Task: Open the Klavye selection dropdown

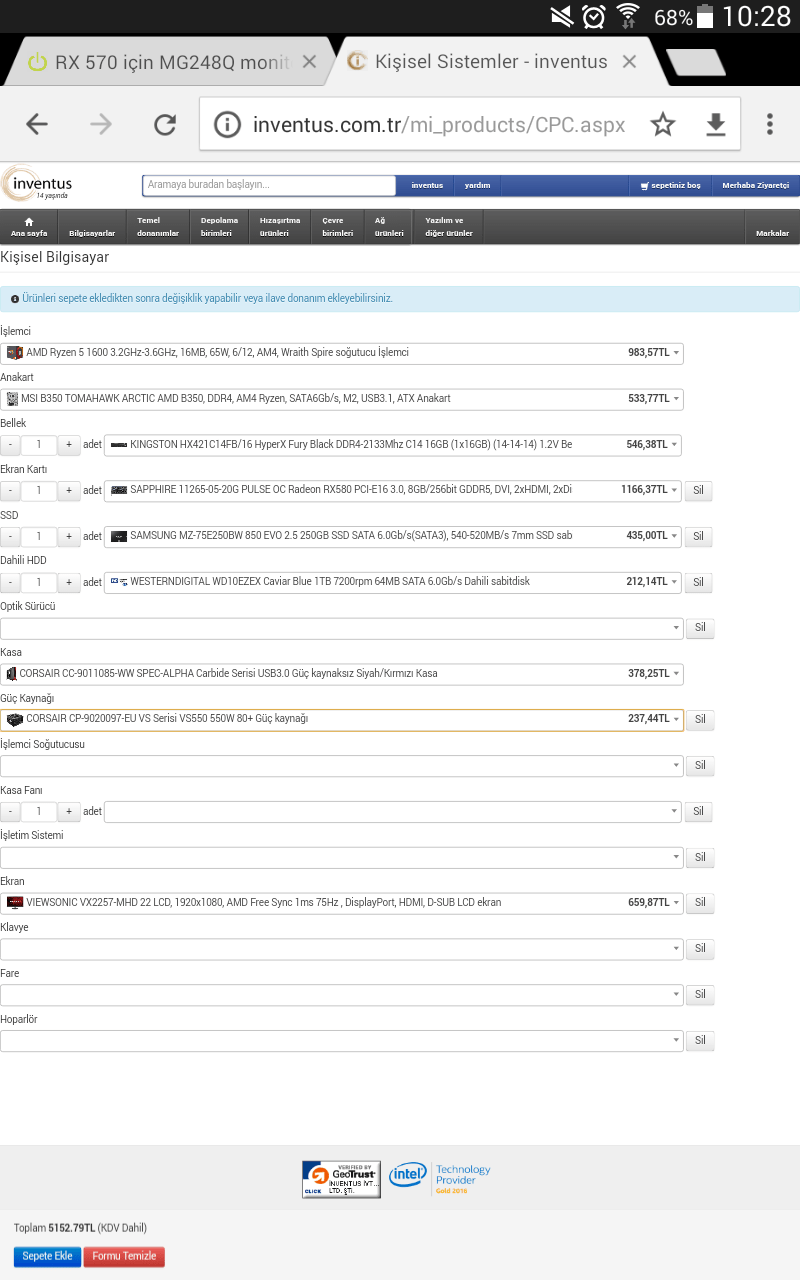Action: pos(674,948)
